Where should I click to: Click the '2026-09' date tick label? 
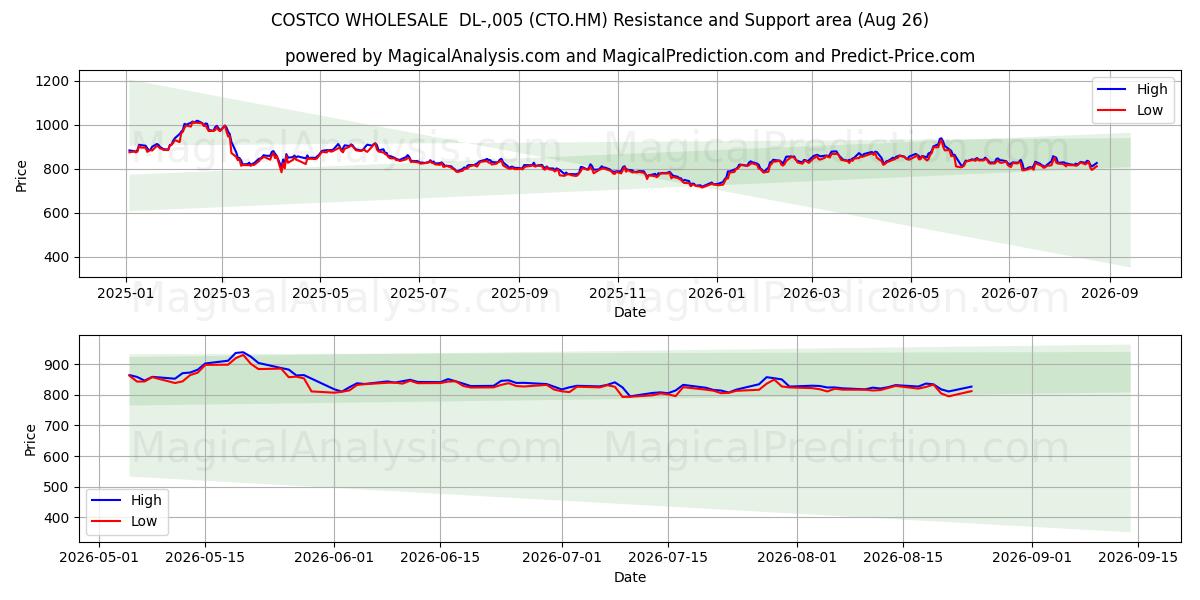point(1108,294)
